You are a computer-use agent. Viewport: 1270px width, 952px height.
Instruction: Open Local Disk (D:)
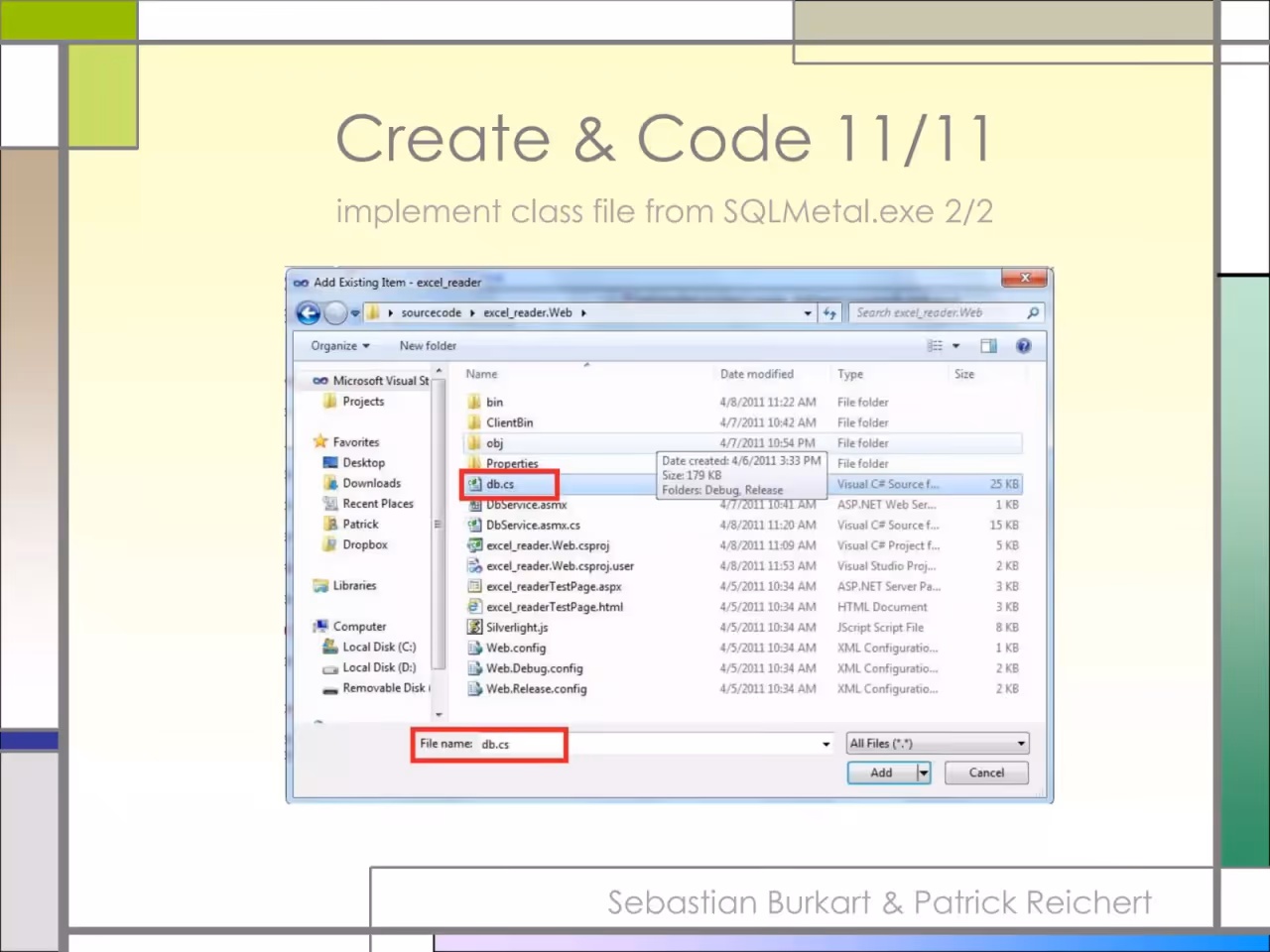pos(369,668)
